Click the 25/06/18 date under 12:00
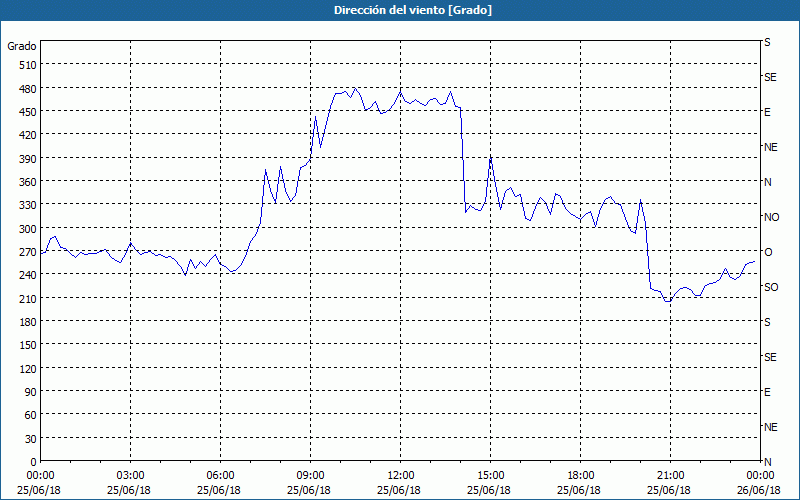This screenshot has width=800, height=500. point(399,490)
